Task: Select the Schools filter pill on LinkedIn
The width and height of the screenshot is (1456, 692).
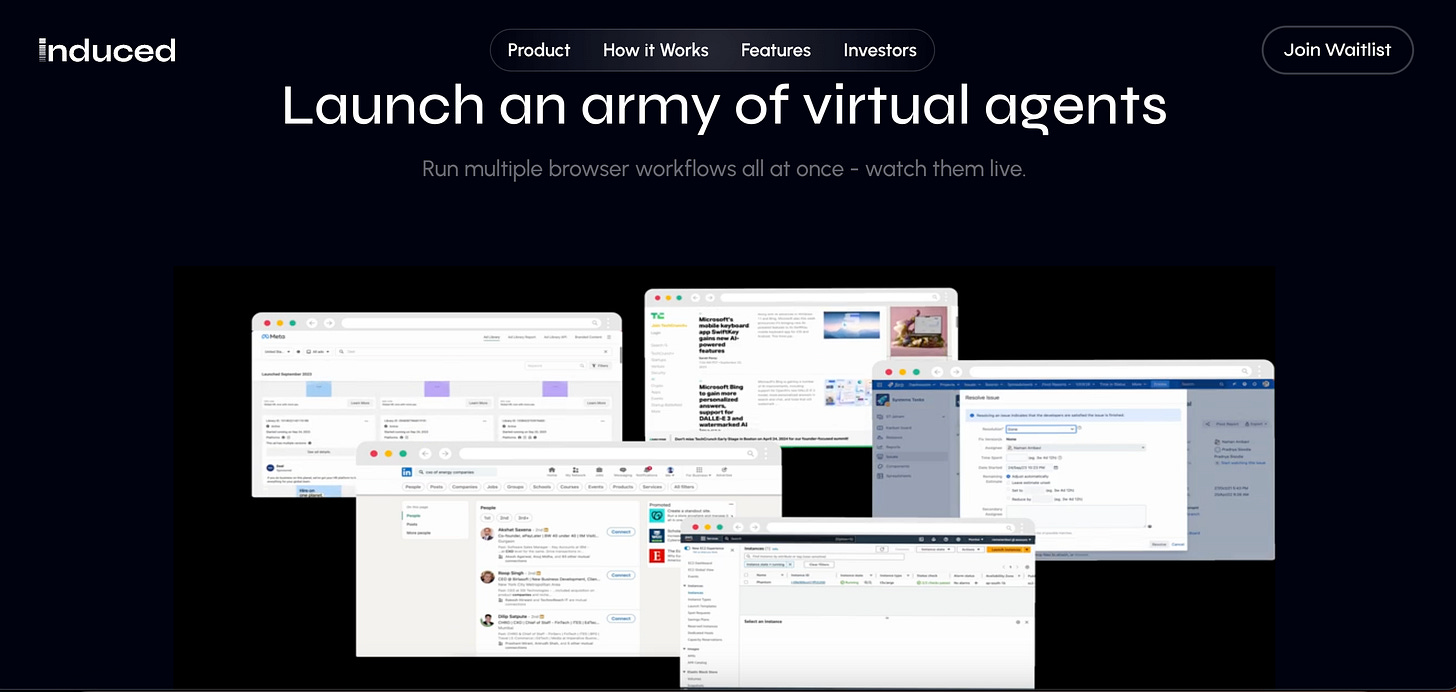Action: click(x=542, y=487)
